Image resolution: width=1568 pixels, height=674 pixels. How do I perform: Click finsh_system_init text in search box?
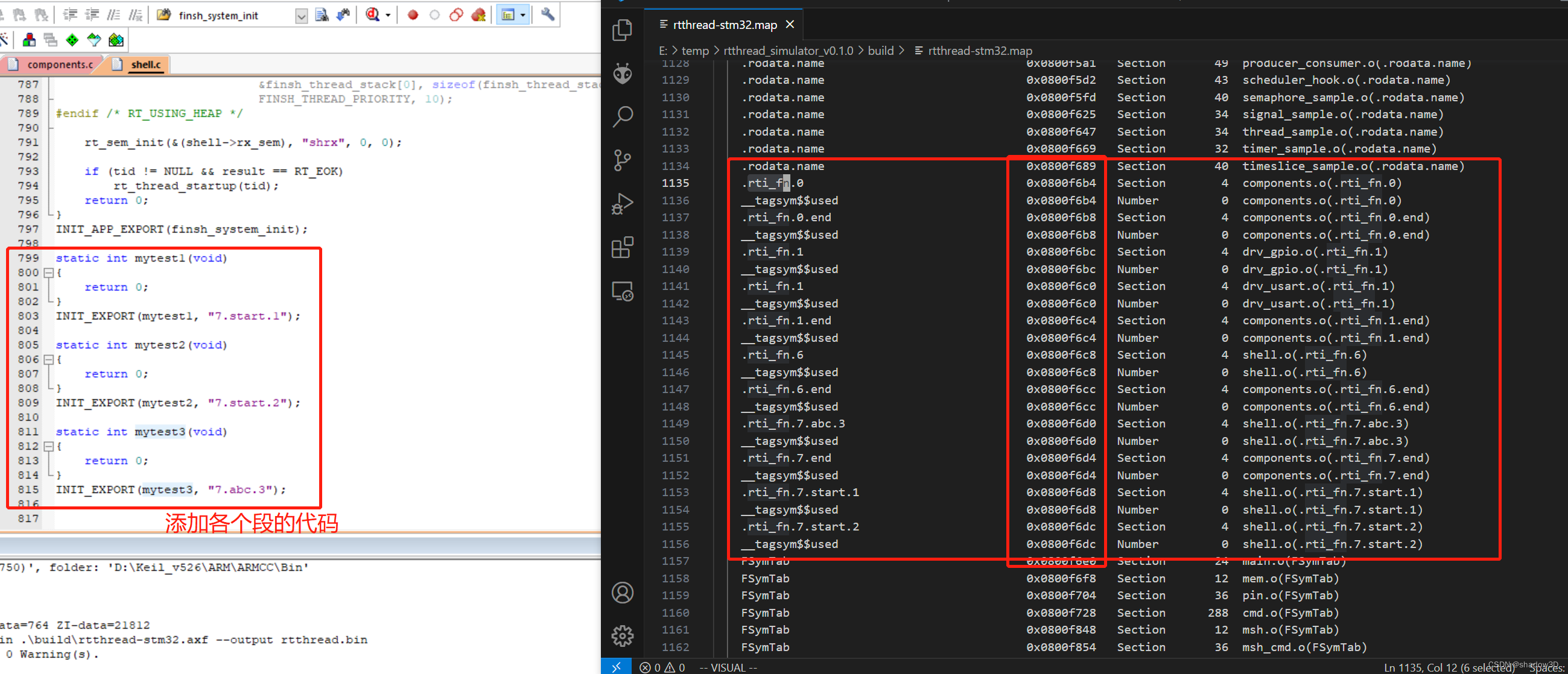(x=218, y=16)
